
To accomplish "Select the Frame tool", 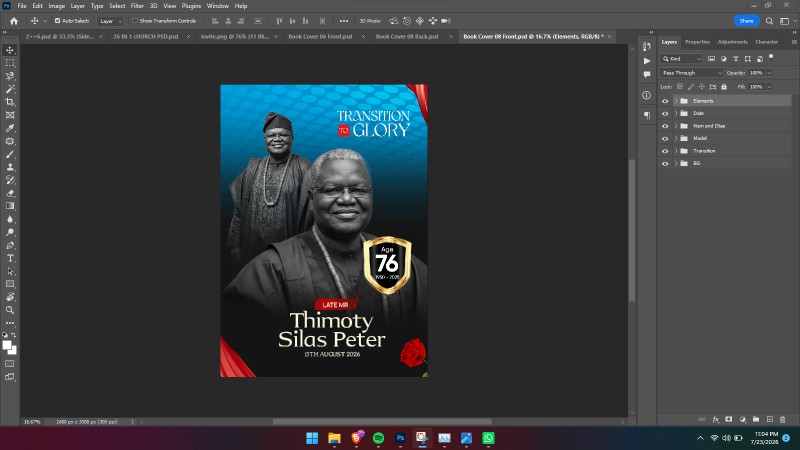I will coord(10,115).
